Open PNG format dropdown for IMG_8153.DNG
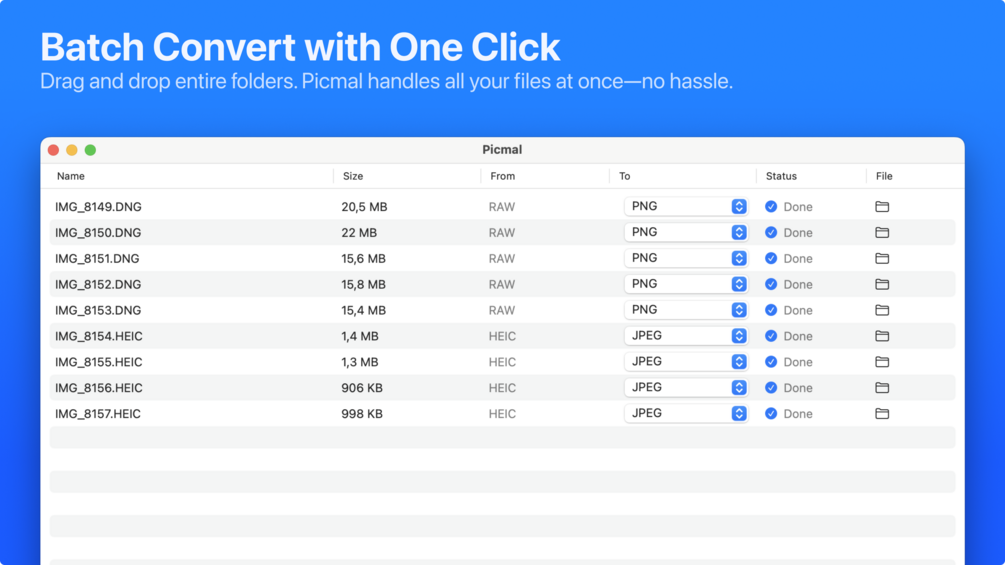 (686, 309)
